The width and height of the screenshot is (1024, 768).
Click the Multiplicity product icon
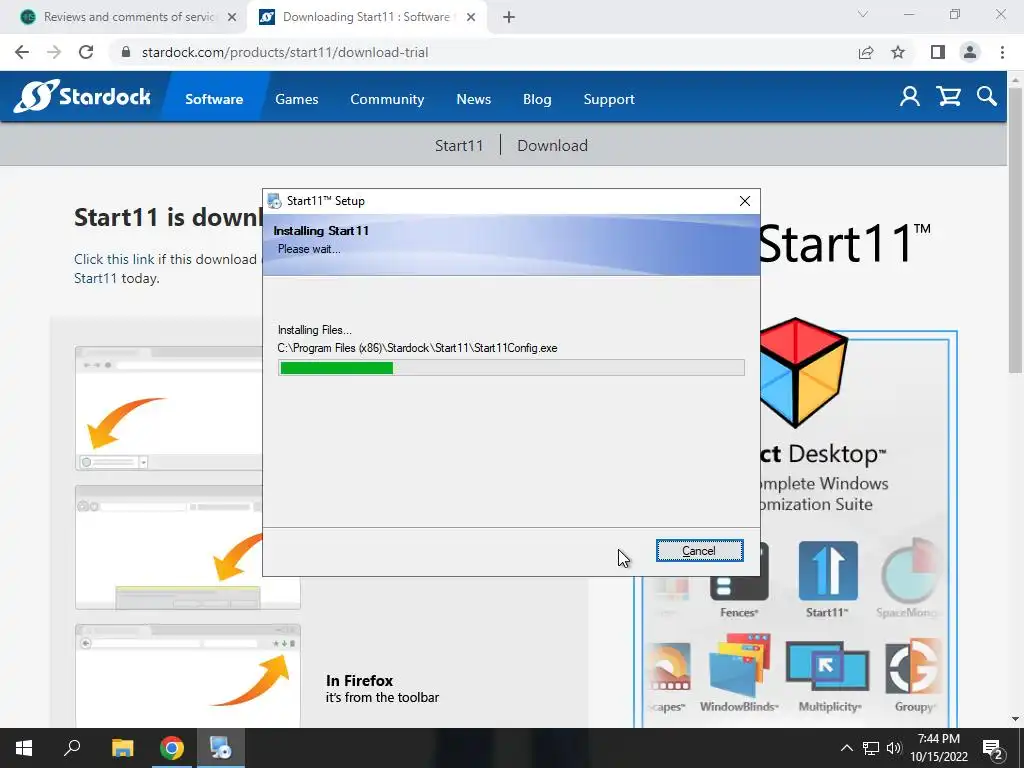coord(827,665)
